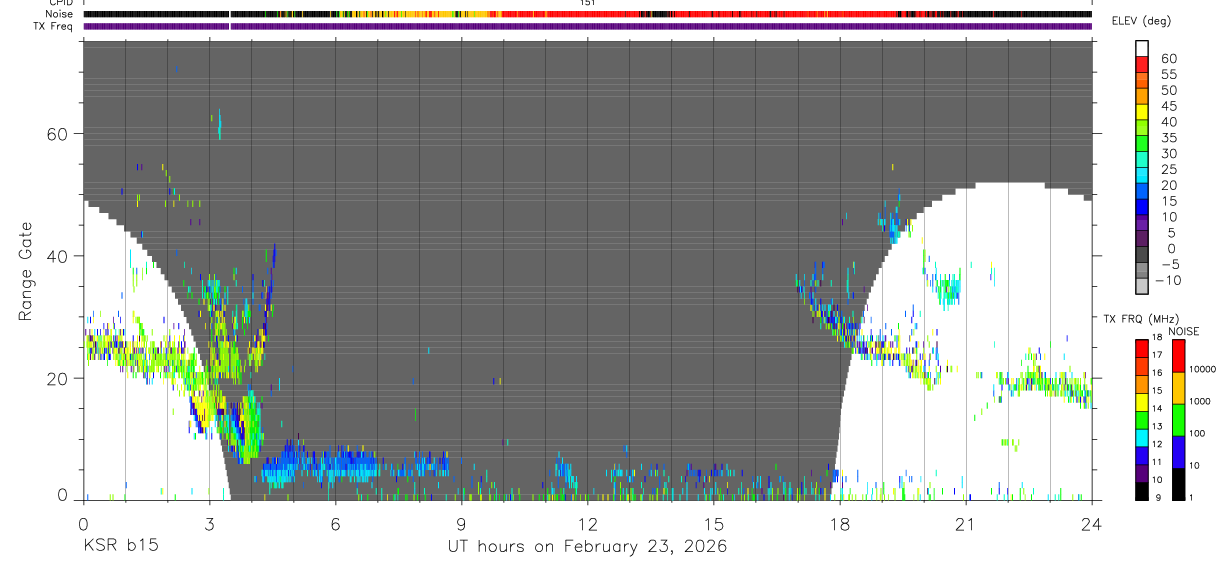Click the '24' tick on UT hours axis

[x=1092, y=524]
